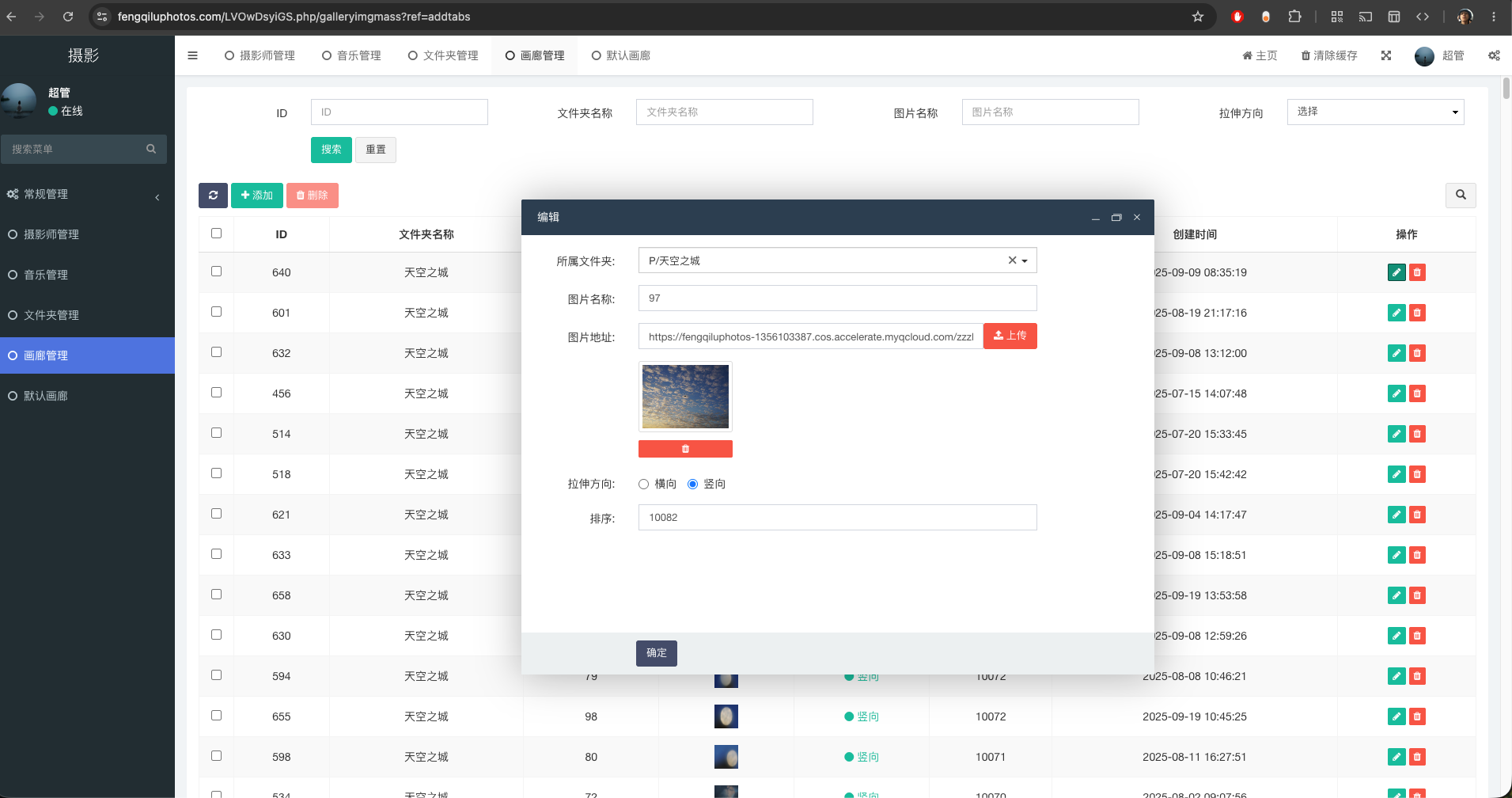Click the green 搜索 button

click(332, 150)
